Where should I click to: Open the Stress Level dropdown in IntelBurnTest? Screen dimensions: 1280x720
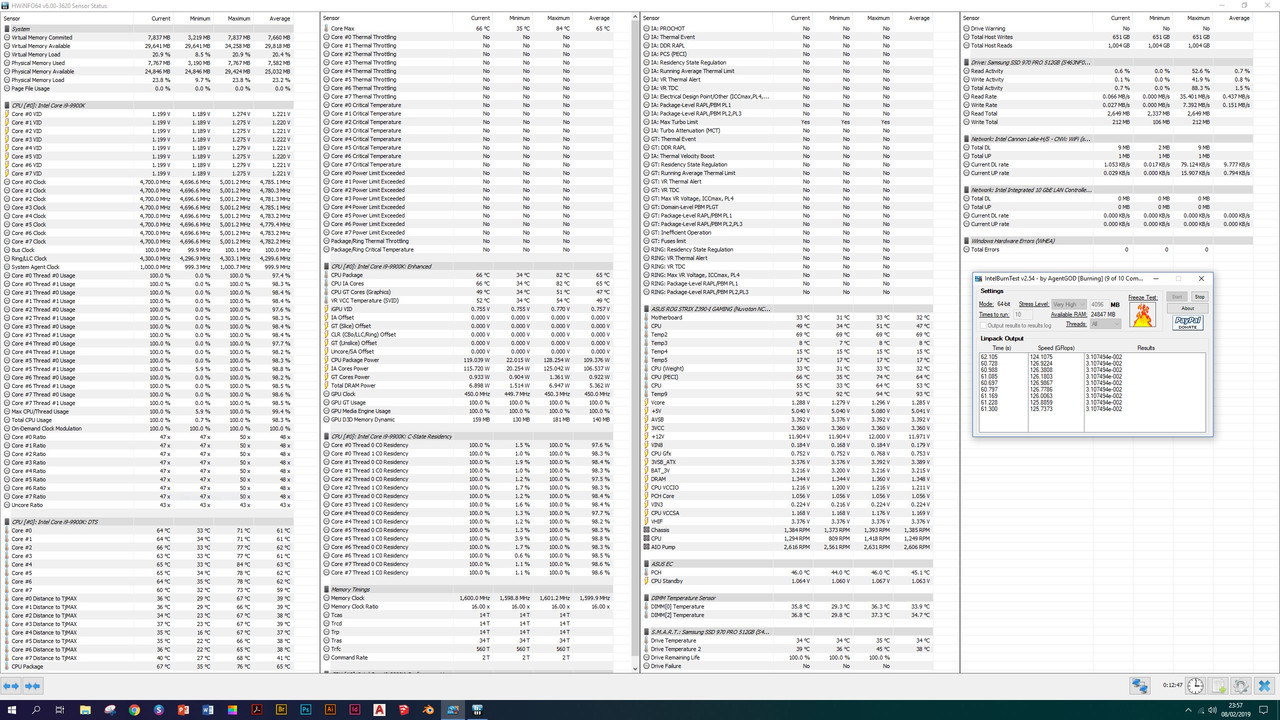[x=1069, y=305]
